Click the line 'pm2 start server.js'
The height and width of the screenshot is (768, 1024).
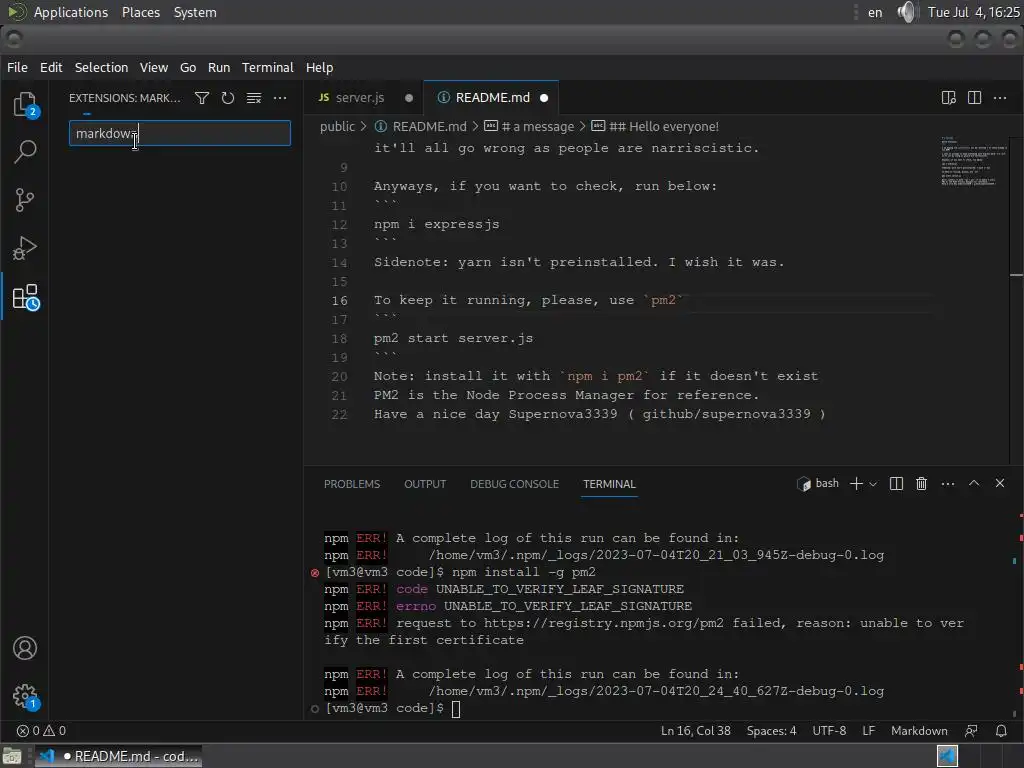pos(453,338)
